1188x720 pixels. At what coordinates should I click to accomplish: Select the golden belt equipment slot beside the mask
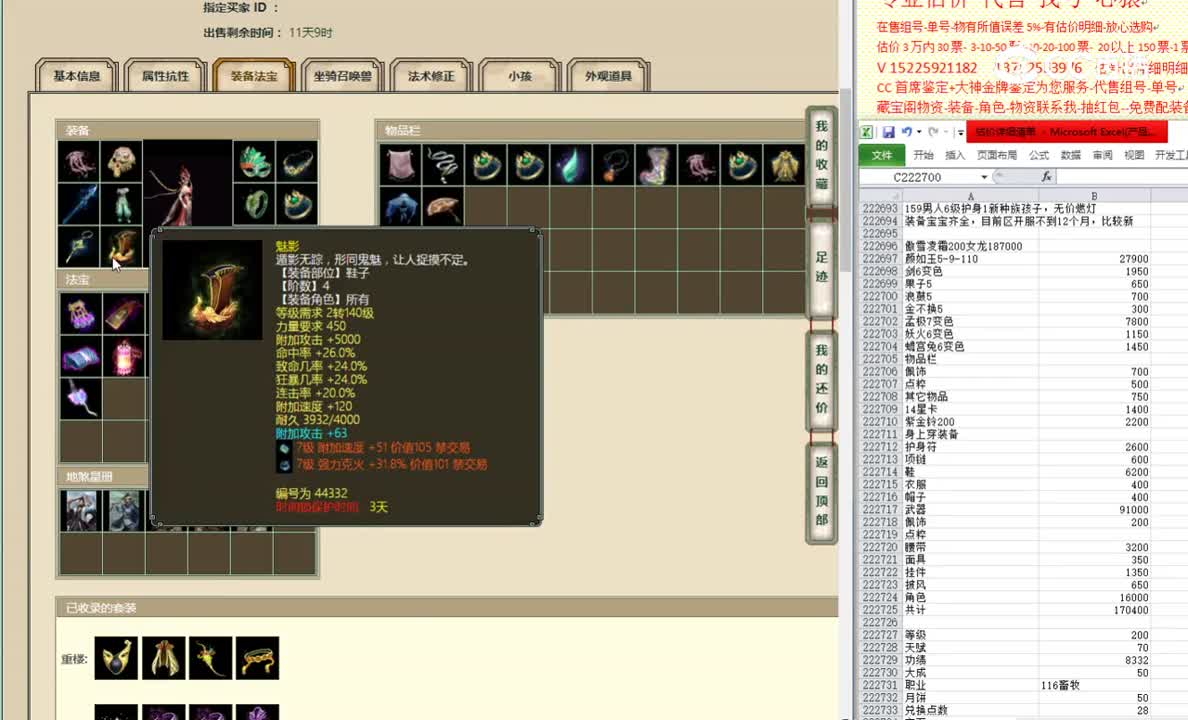[x=297, y=161]
